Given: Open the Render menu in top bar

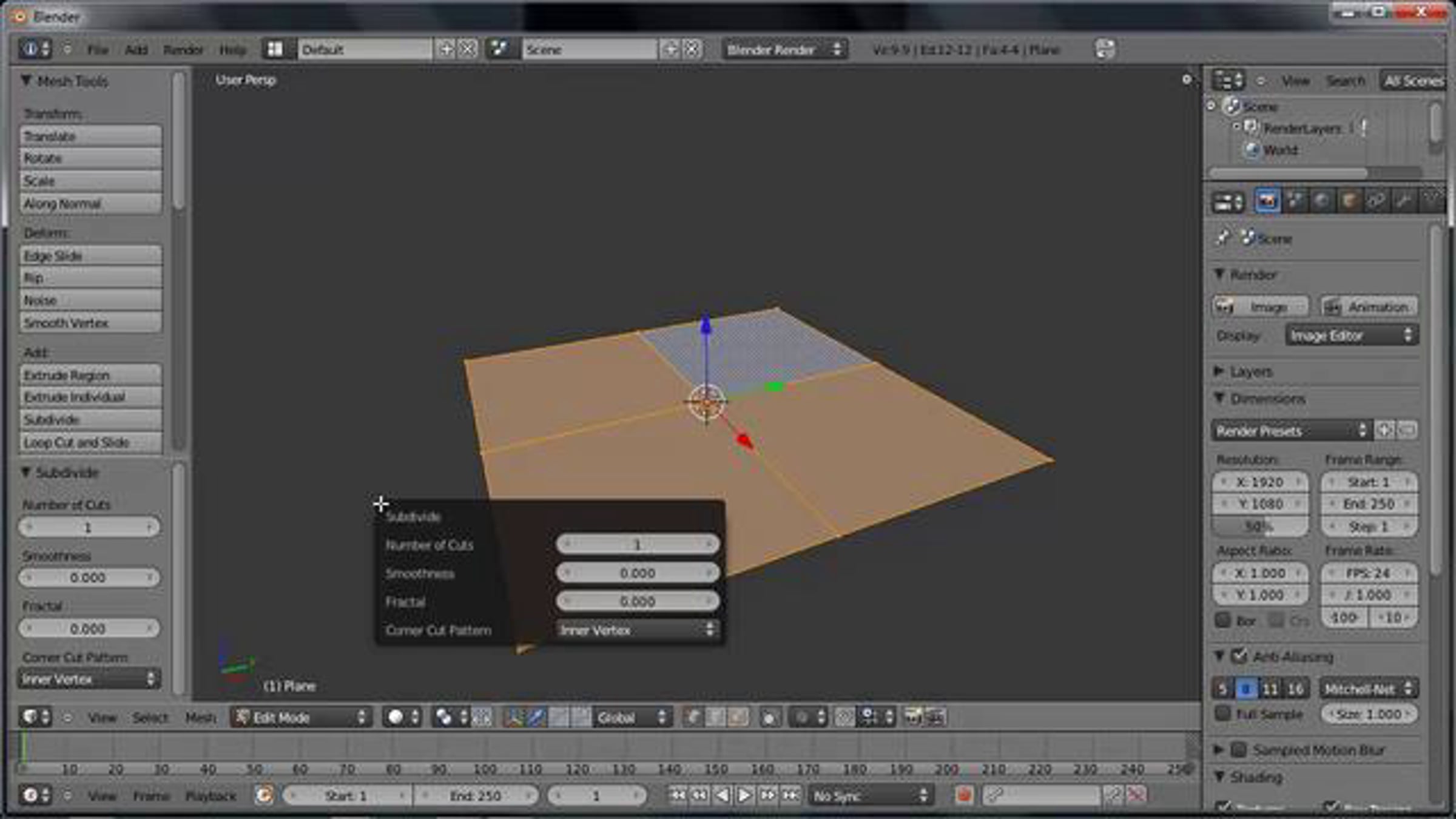Looking at the screenshot, I should tap(183, 50).
